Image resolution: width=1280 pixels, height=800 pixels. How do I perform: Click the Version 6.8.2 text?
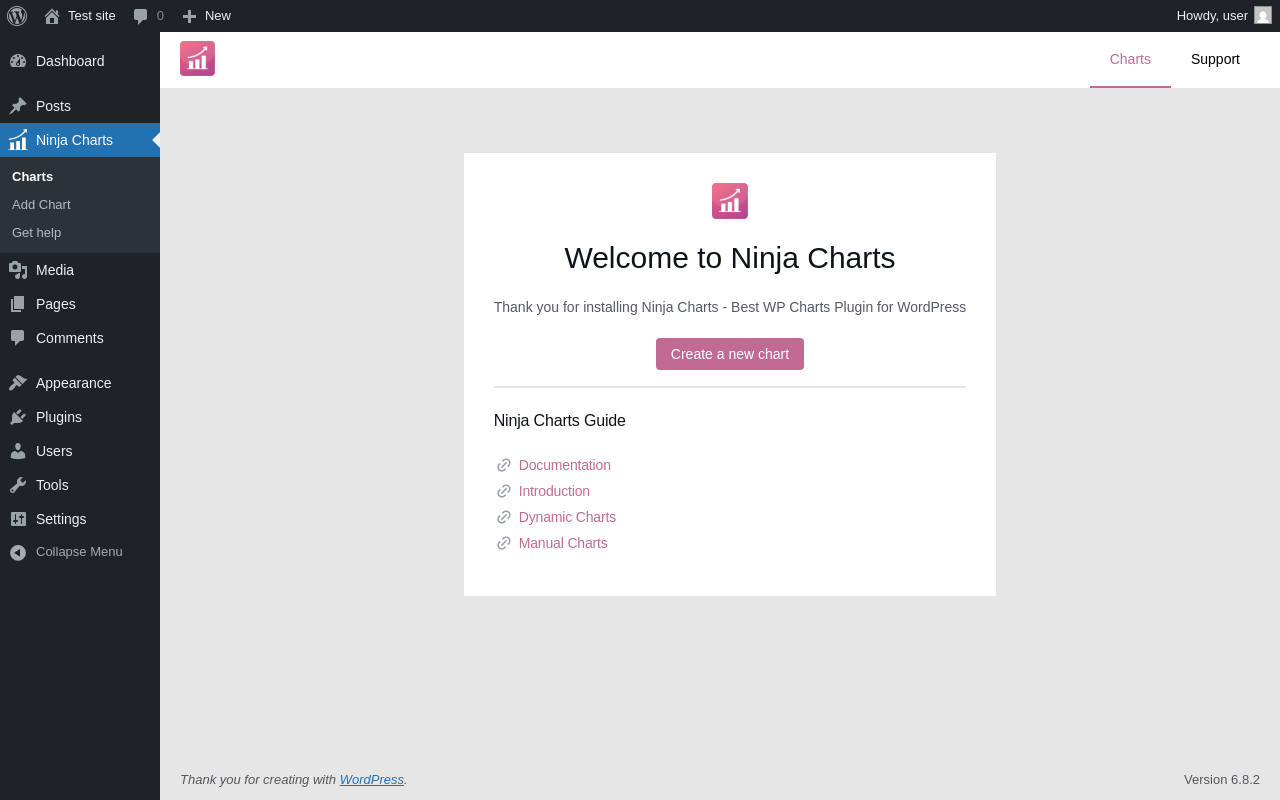1222,779
